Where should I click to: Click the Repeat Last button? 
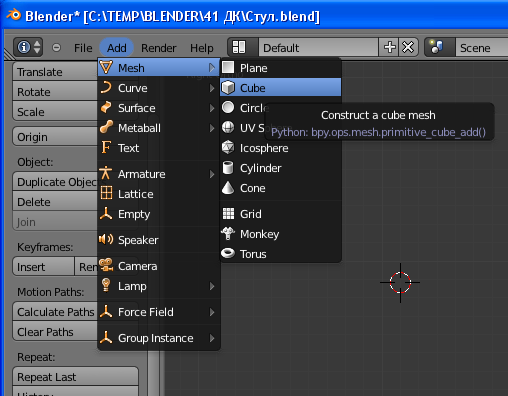coord(76,377)
